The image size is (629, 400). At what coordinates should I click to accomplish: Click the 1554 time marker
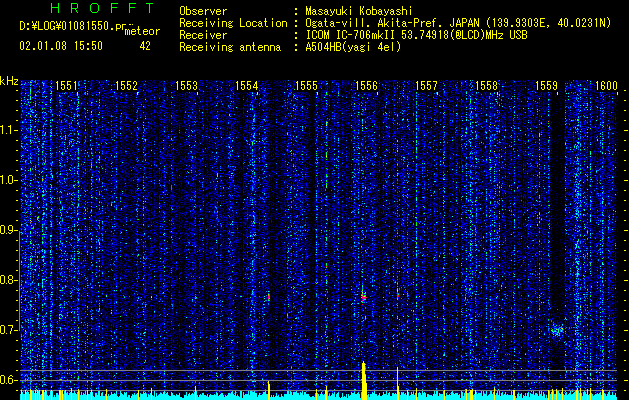246,86
